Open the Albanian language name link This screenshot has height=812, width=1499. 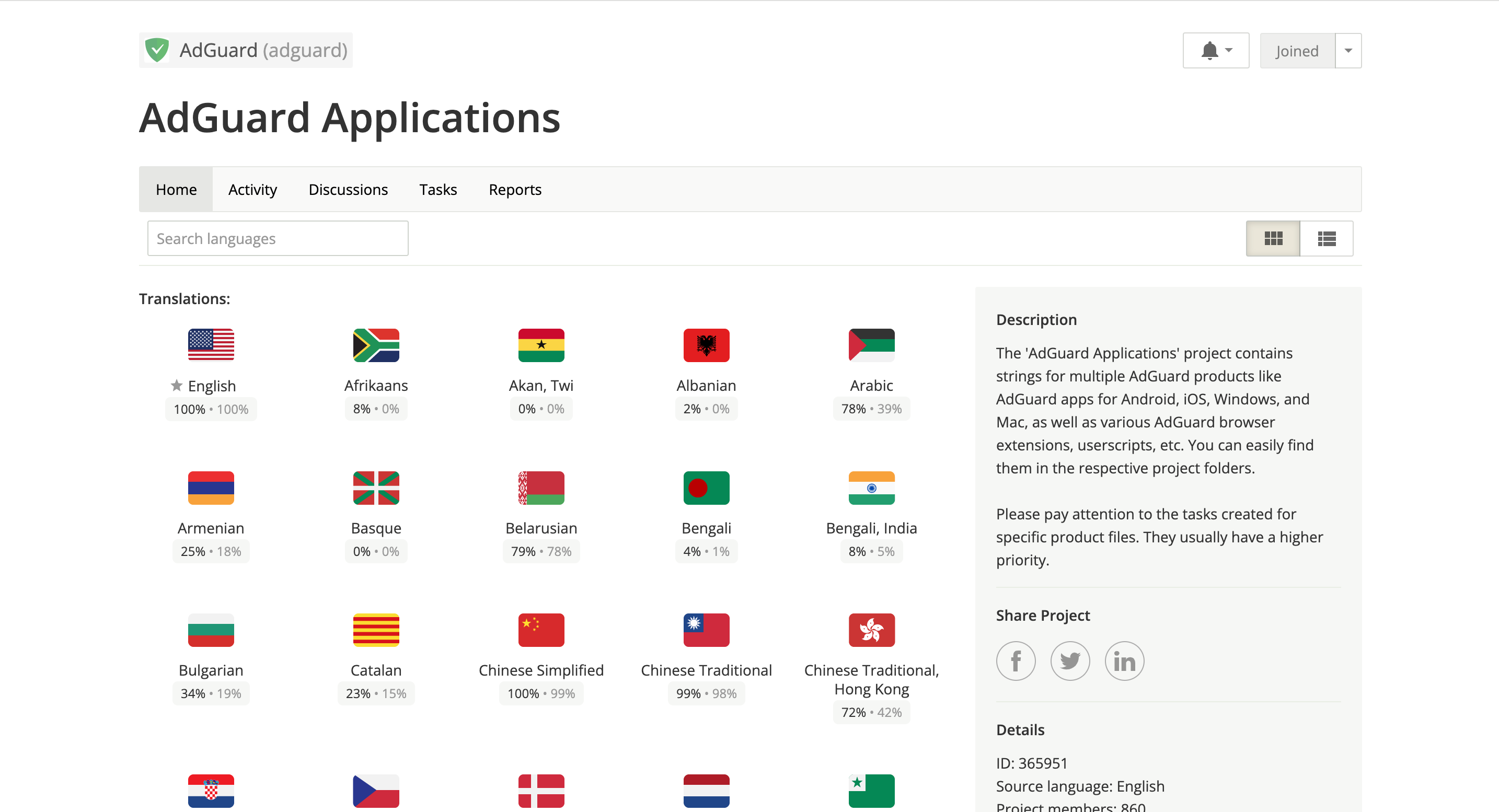[x=707, y=386]
